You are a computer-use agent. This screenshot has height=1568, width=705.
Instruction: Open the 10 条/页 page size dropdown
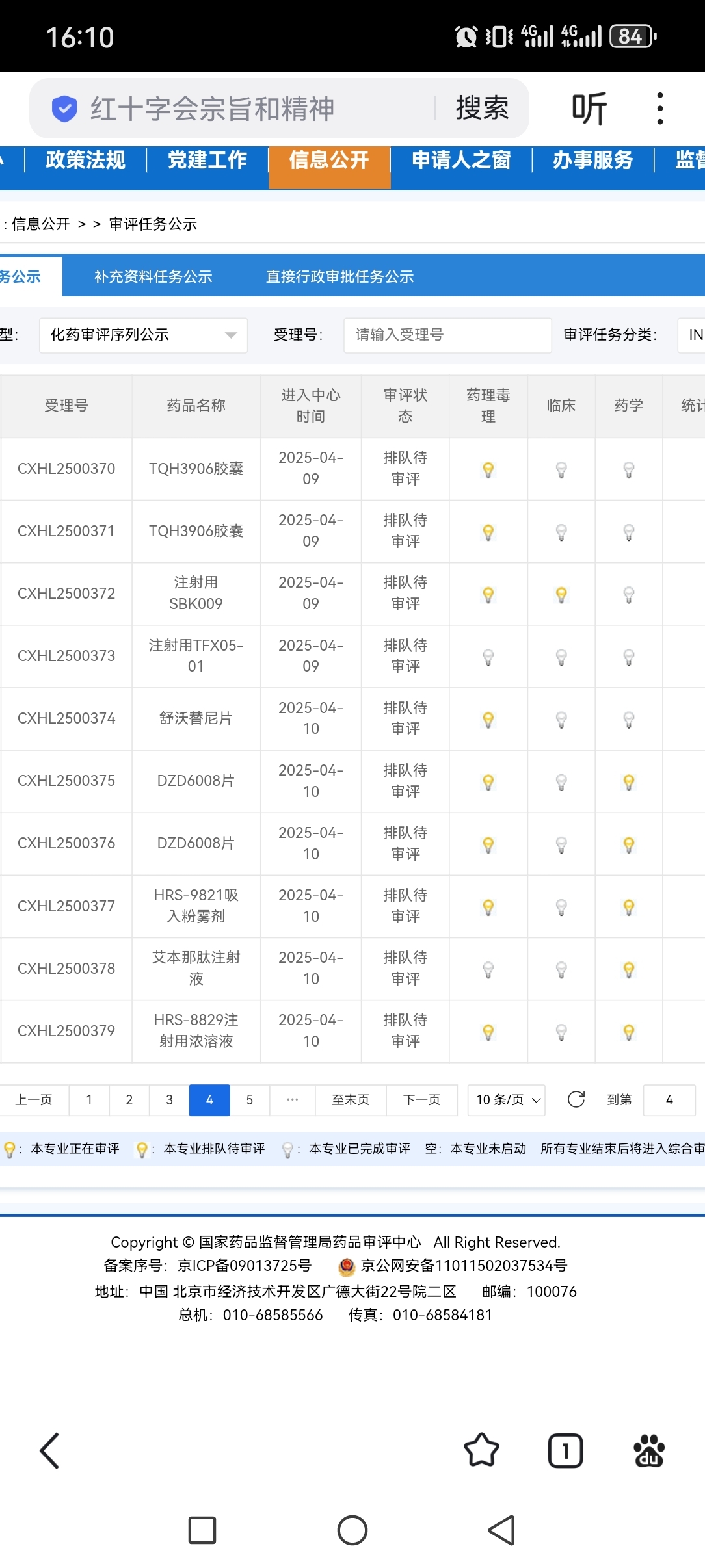coord(507,1100)
